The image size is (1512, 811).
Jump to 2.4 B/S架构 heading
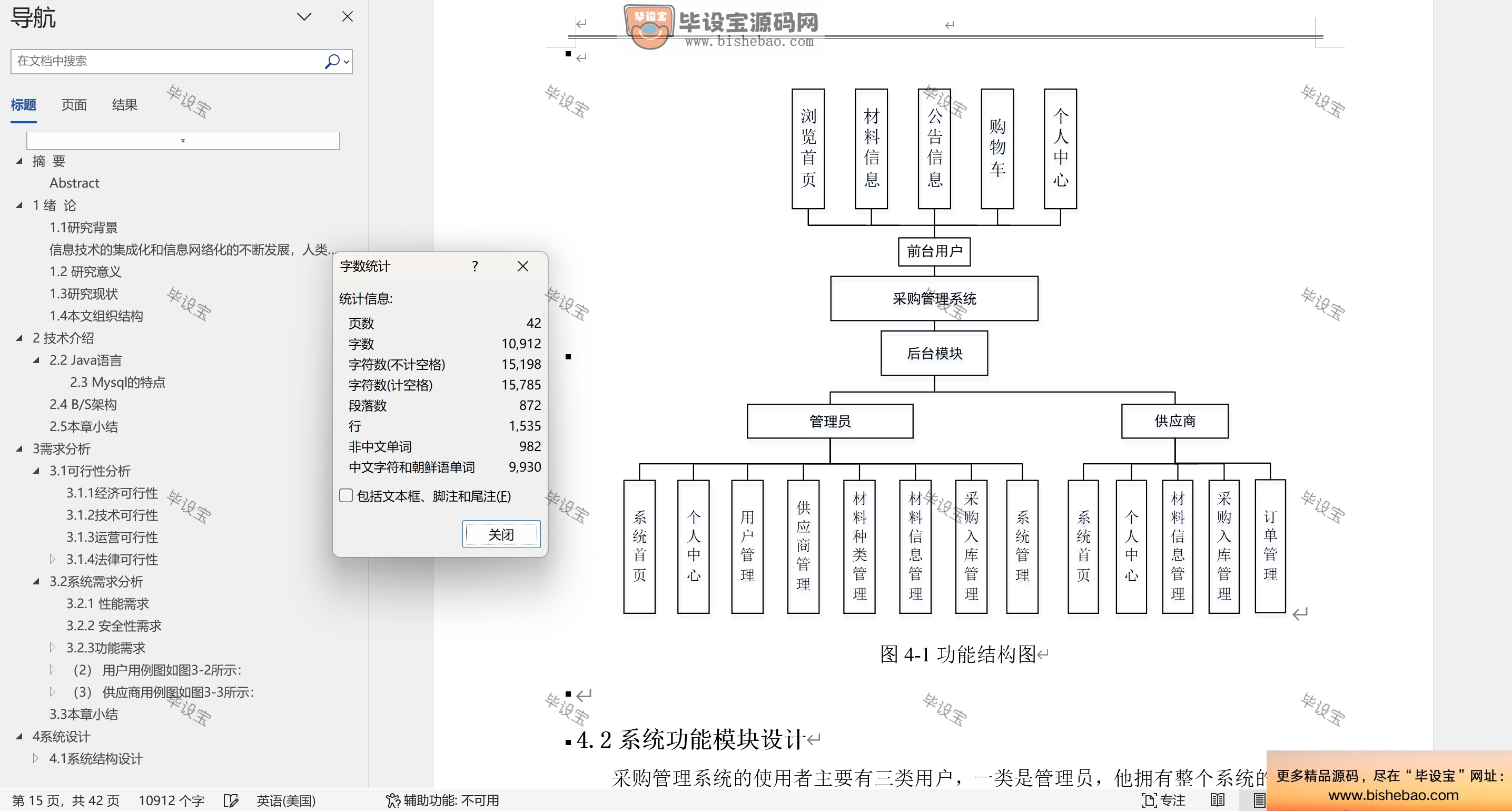(83, 404)
